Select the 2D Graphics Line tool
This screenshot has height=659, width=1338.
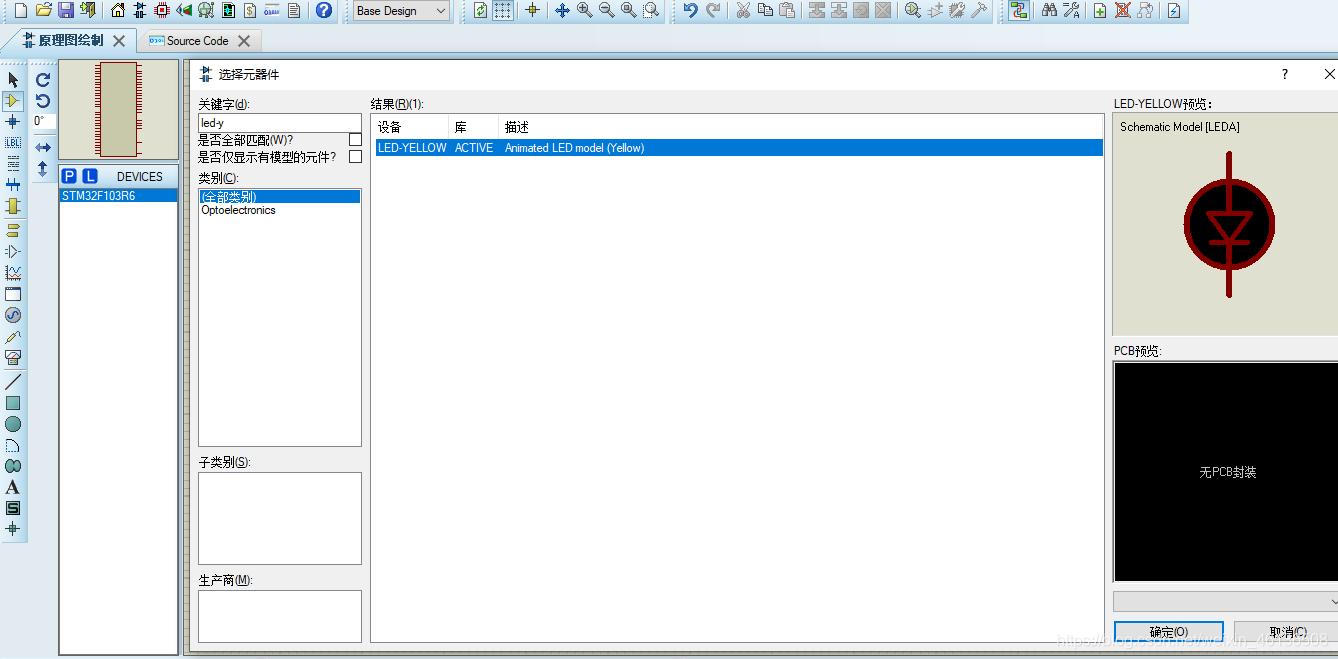point(13,381)
